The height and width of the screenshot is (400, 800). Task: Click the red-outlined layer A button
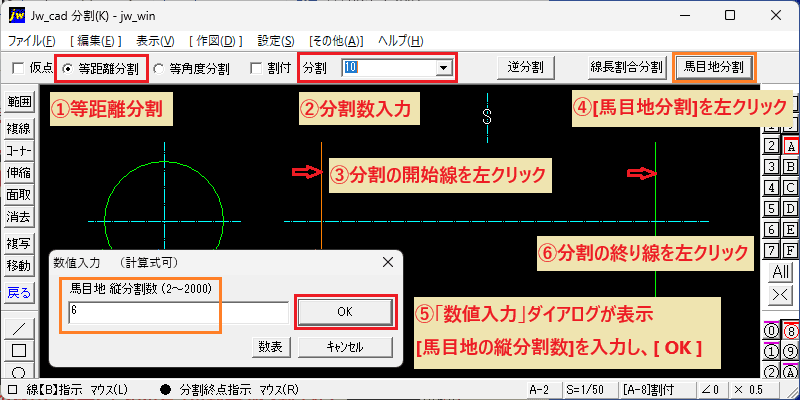(791, 146)
